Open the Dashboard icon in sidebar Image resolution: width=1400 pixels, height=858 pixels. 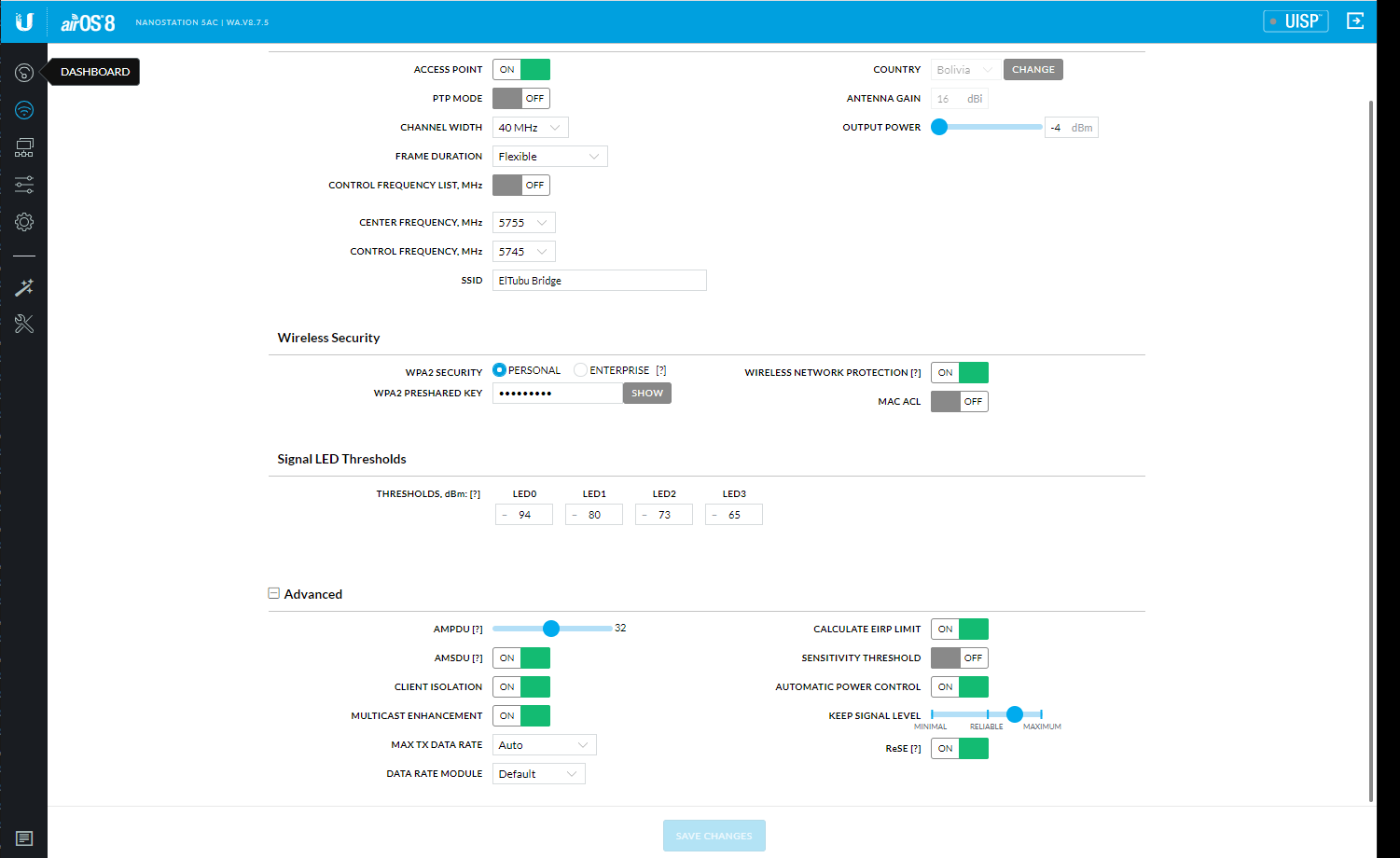tap(24, 73)
